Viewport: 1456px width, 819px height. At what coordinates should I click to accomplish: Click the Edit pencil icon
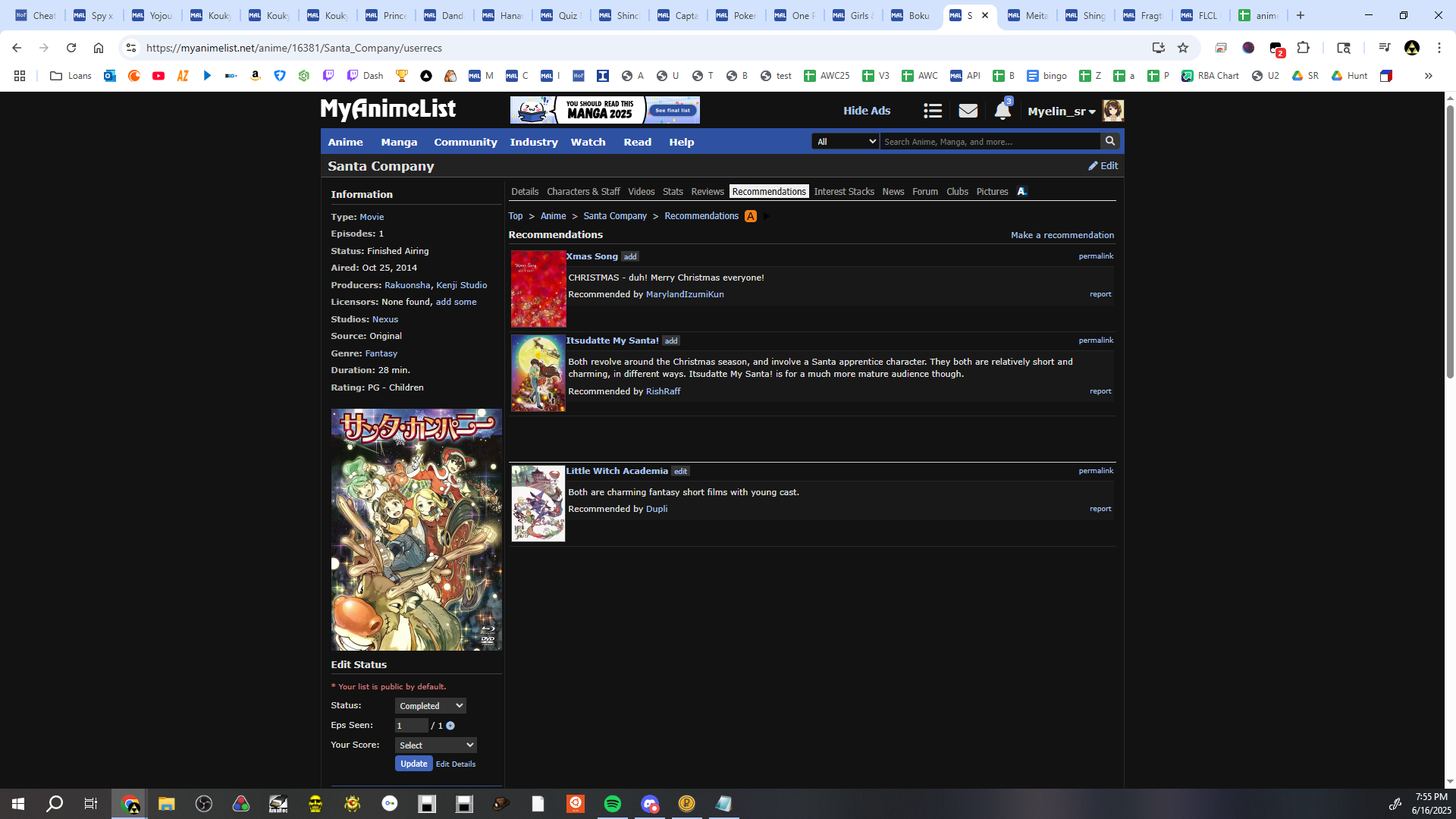1093,165
